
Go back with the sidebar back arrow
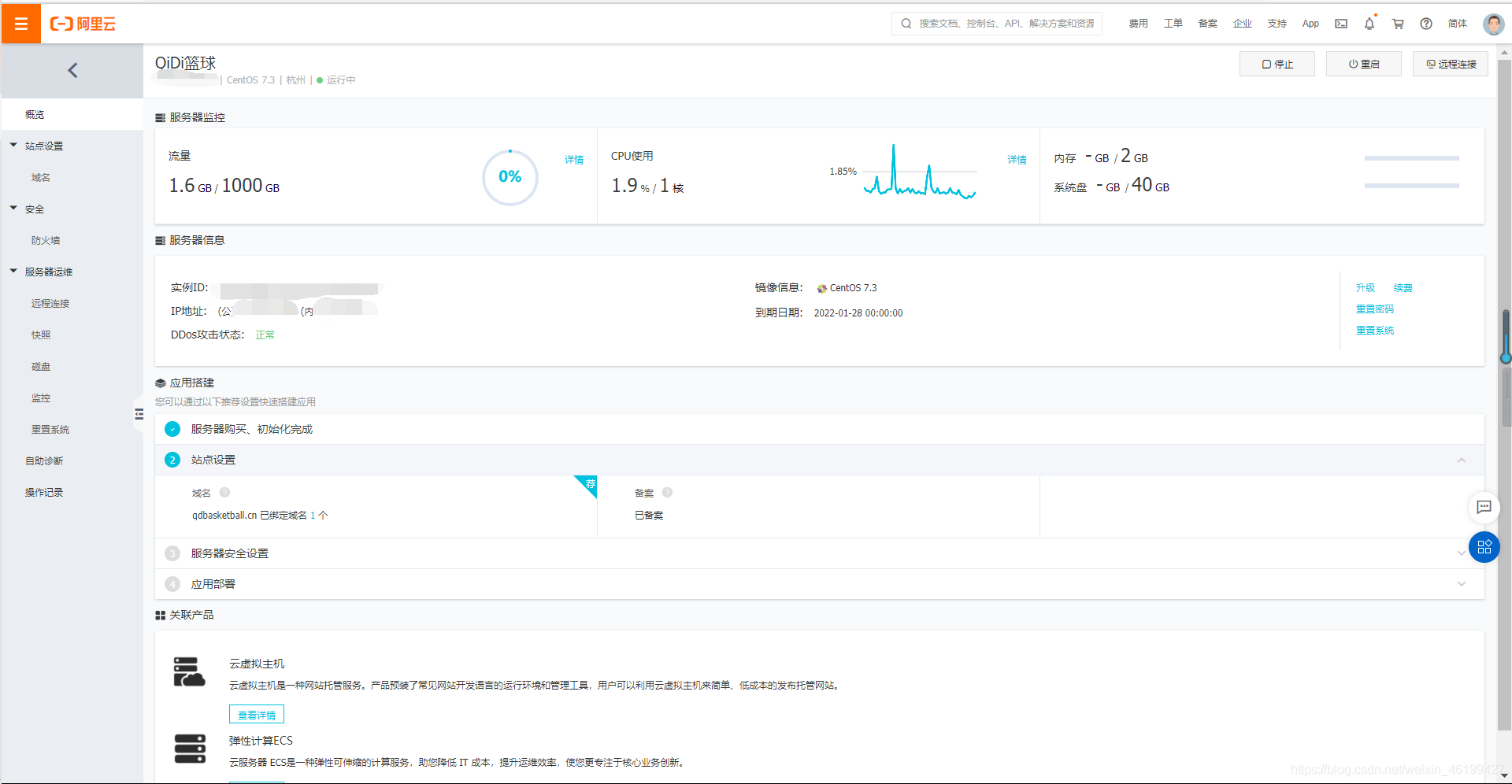pyautogui.click(x=72, y=71)
